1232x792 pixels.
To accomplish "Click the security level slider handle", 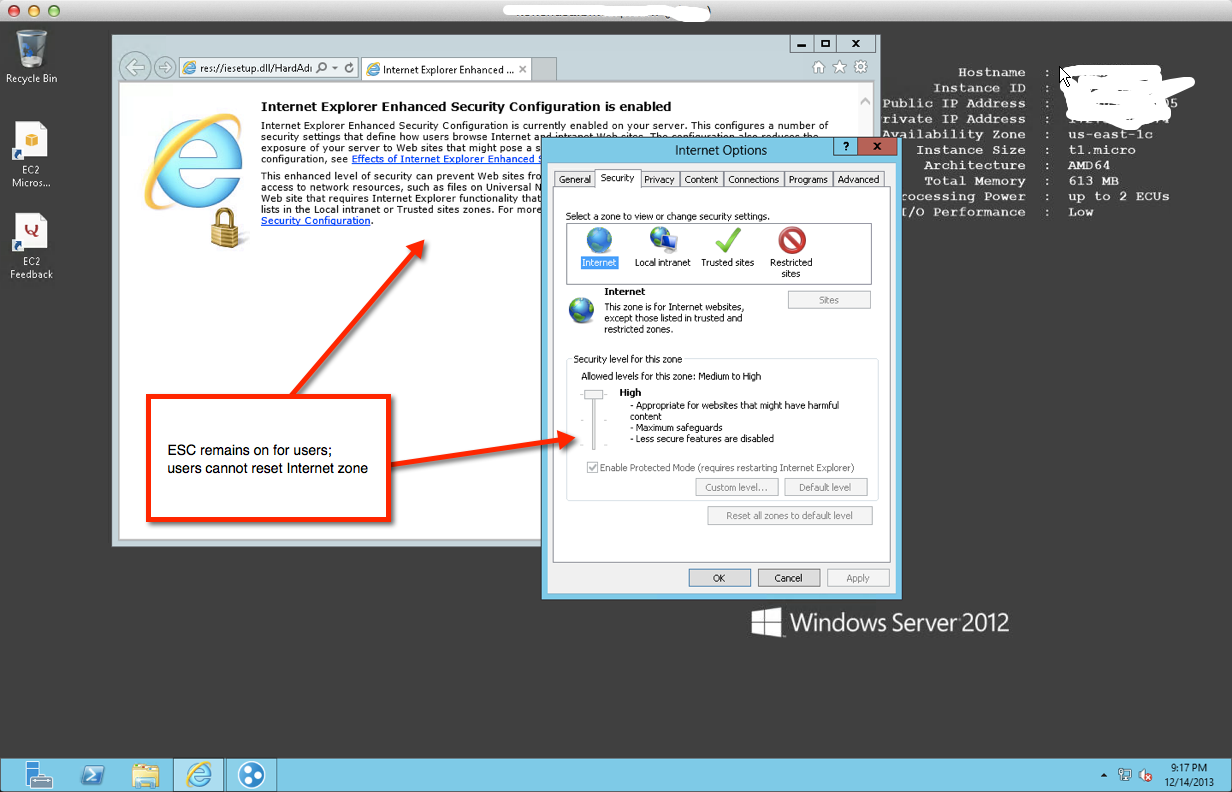I will click(x=595, y=395).
